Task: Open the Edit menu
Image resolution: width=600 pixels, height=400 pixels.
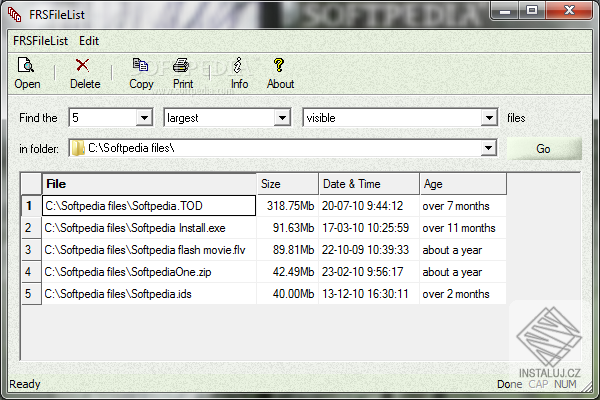Action: (x=89, y=41)
